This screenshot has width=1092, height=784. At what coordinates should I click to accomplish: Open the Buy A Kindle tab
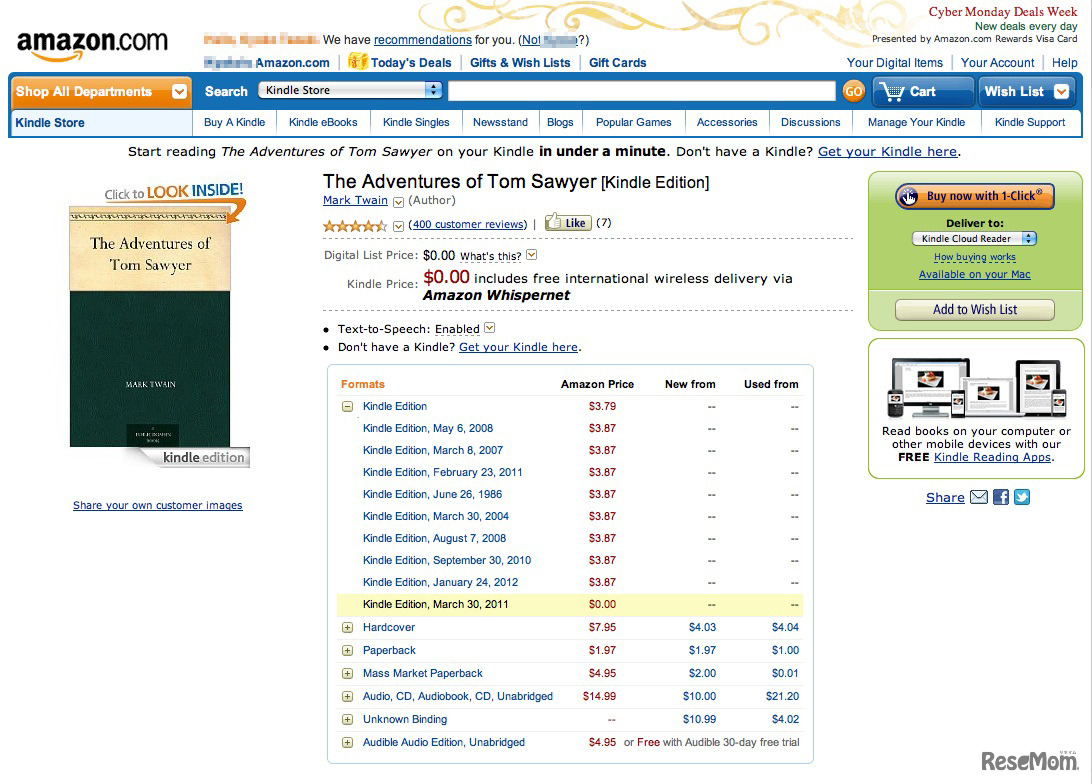click(x=234, y=123)
